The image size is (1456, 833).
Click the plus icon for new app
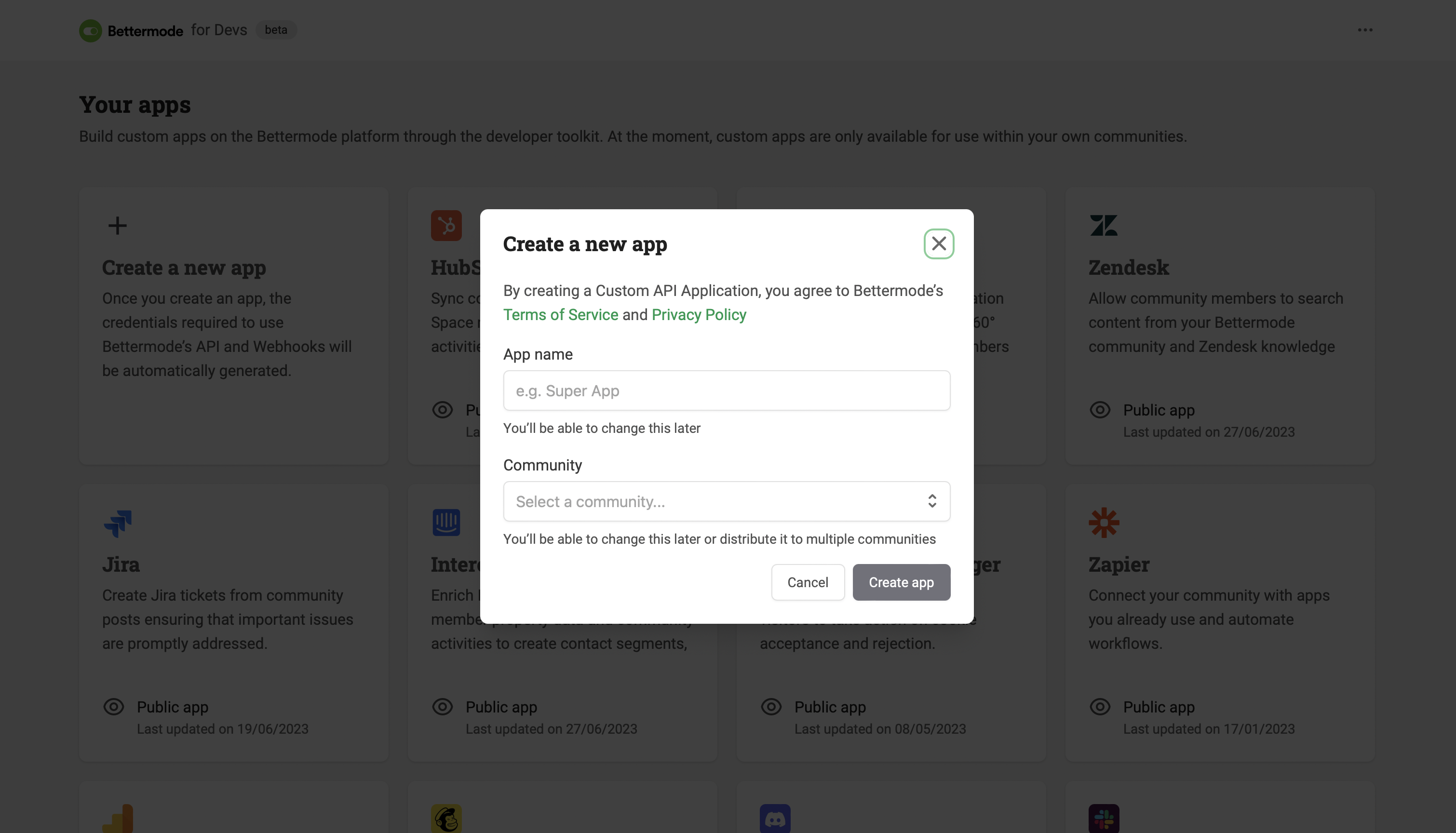pos(117,226)
